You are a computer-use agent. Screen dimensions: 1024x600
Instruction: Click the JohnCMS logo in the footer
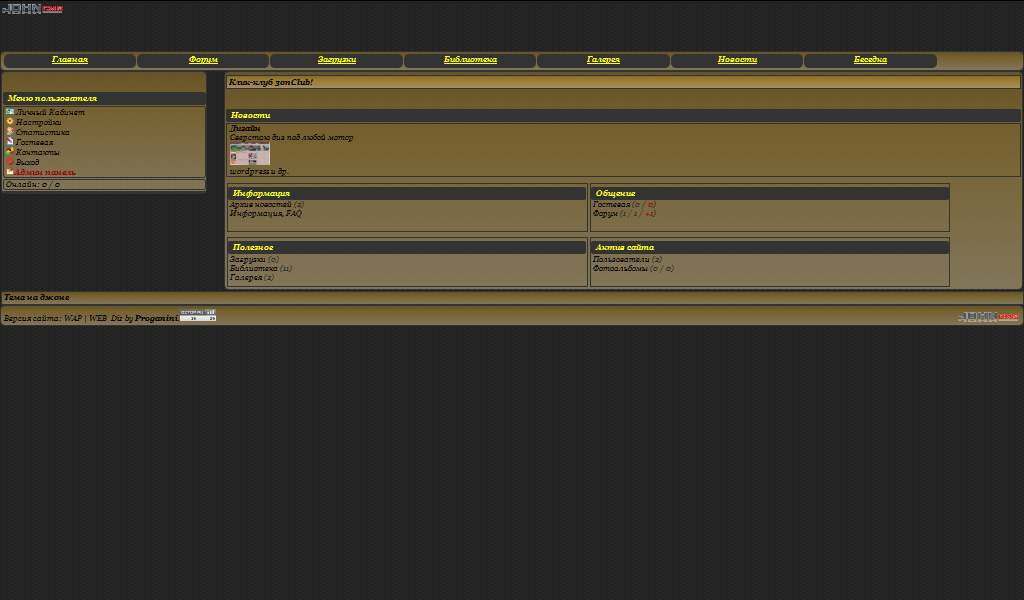click(x=988, y=317)
